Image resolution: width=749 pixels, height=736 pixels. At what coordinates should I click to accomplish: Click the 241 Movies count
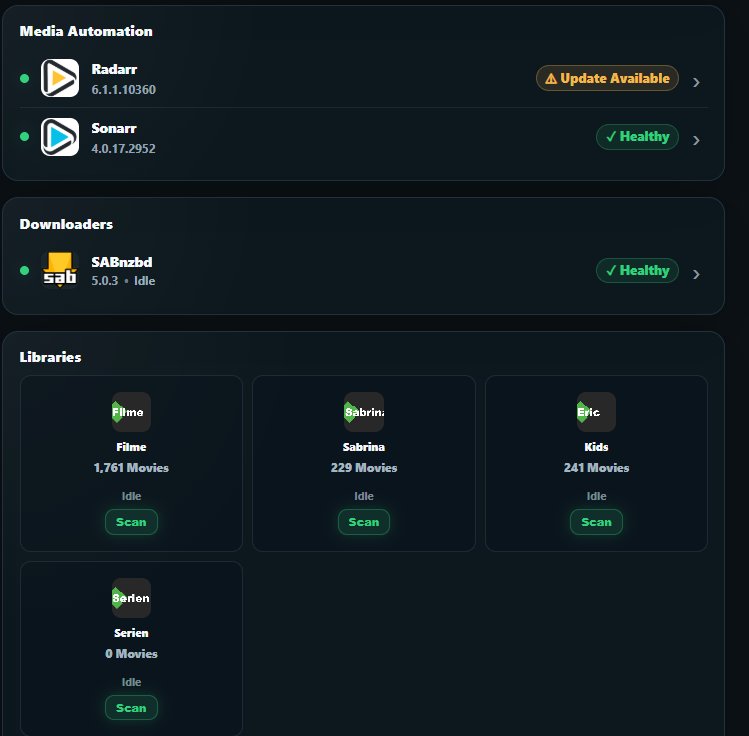point(596,468)
